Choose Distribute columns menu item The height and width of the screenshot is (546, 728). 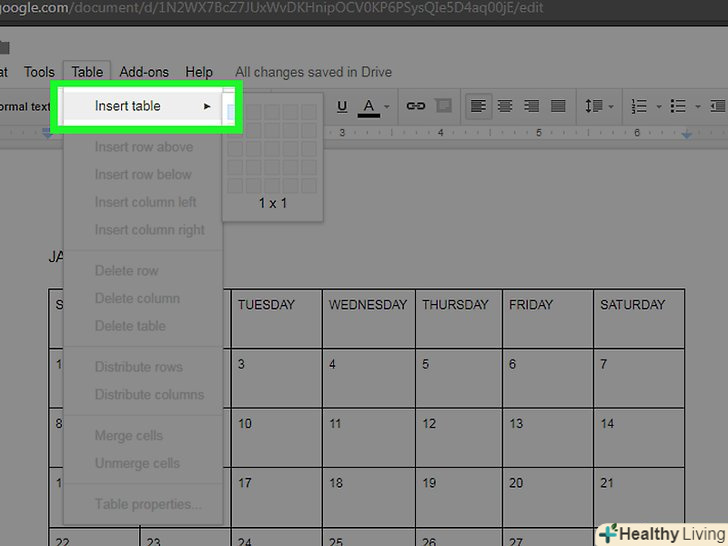coord(143,395)
